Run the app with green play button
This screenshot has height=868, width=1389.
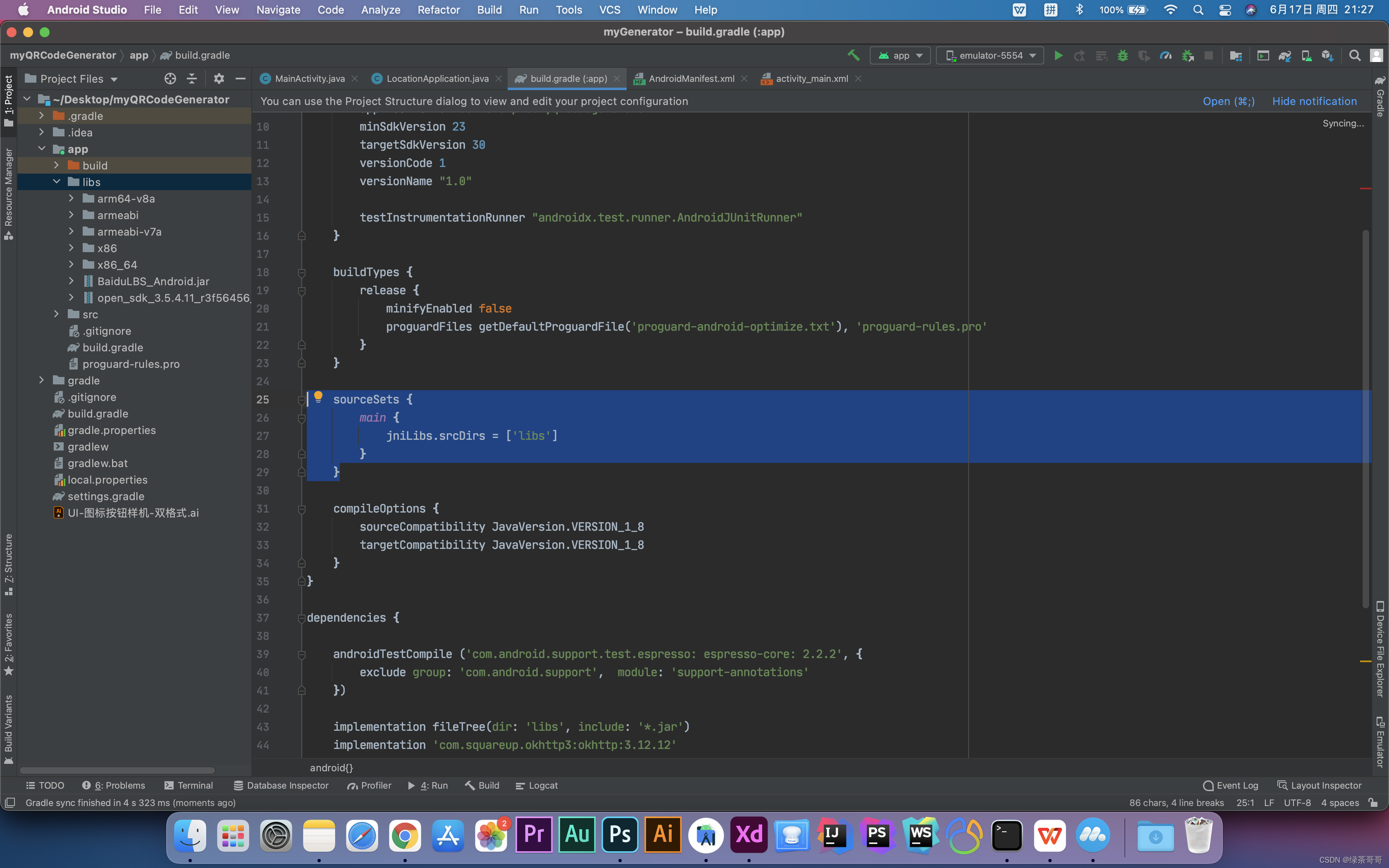(1058, 55)
